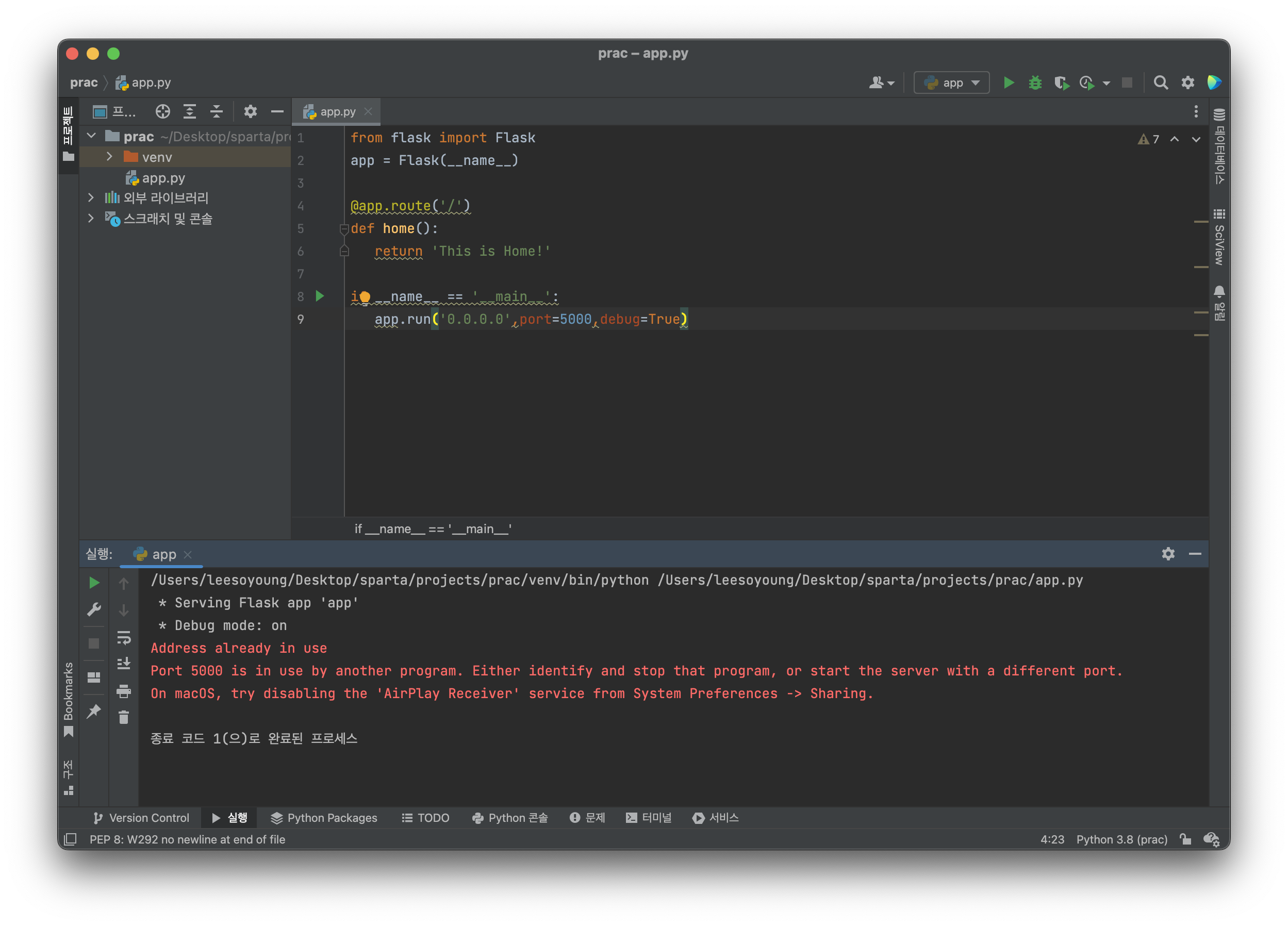The width and height of the screenshot is (1288, 926).
Task: Go to previous highlighted problem arrow
Action: tap(1175, 139)
